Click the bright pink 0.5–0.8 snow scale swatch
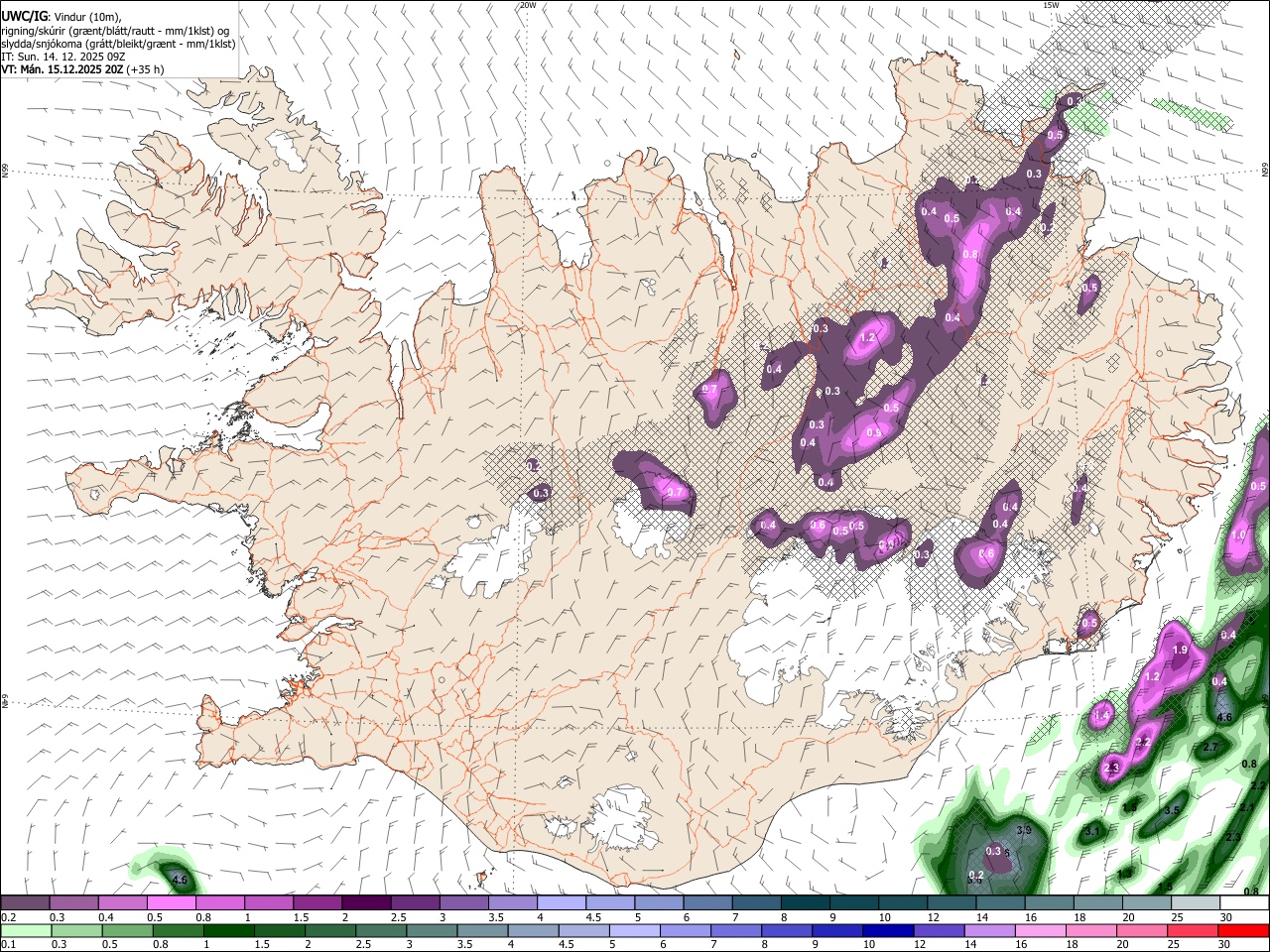This screenshot has height=952, width=1270. coord(171,903)
